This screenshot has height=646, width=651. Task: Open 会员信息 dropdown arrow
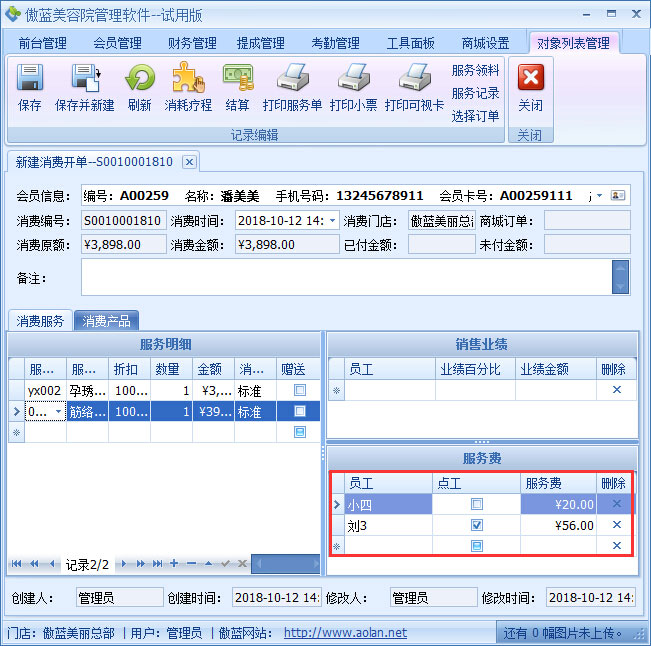(x=600, y=195)
